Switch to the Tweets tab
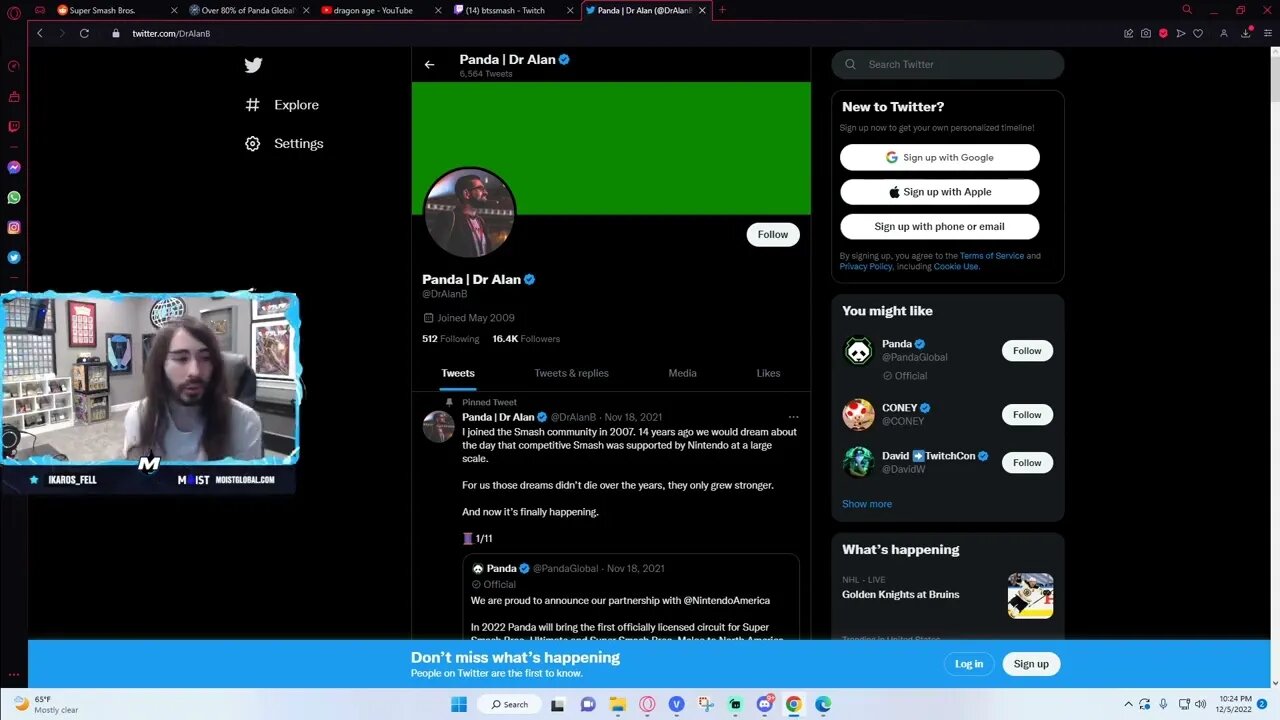The width and height of the screenshot is (1280, 720). pyautogui.click(x=458, y=373)
